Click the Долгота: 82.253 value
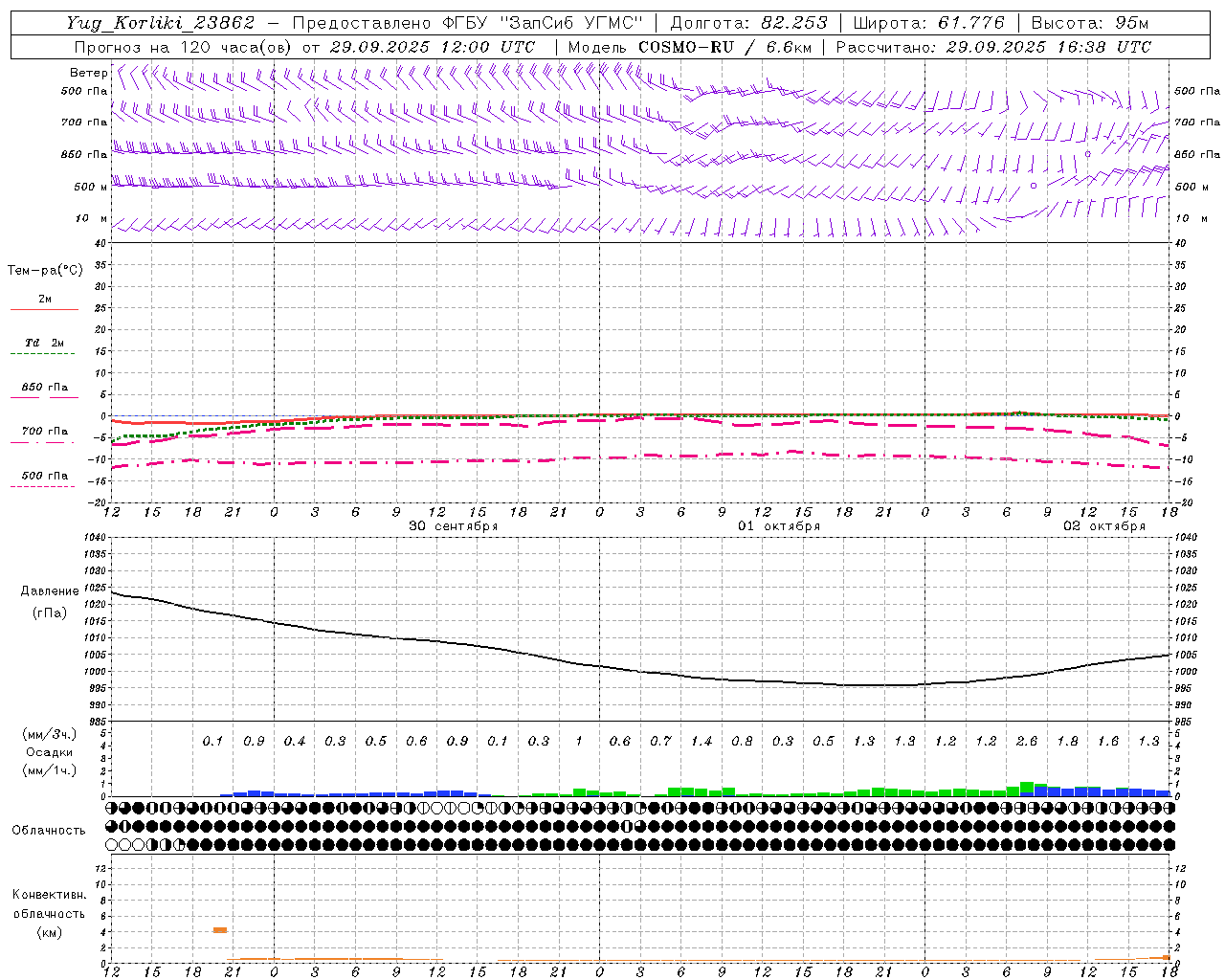 coord(748,23)
